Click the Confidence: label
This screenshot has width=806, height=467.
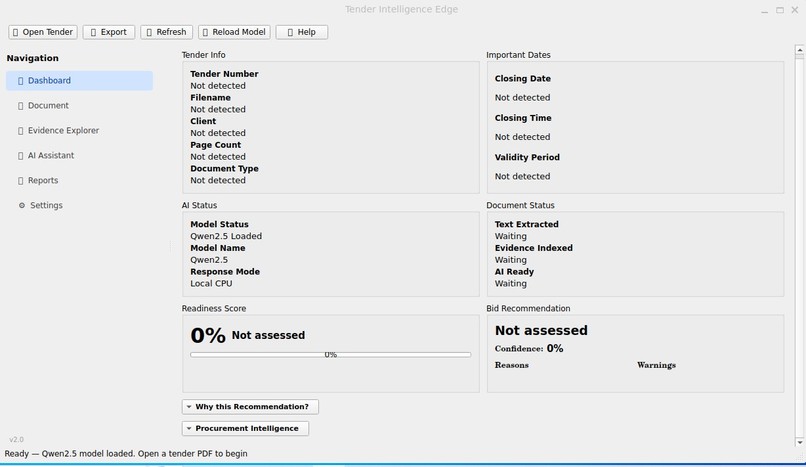[x=519, y=349]
